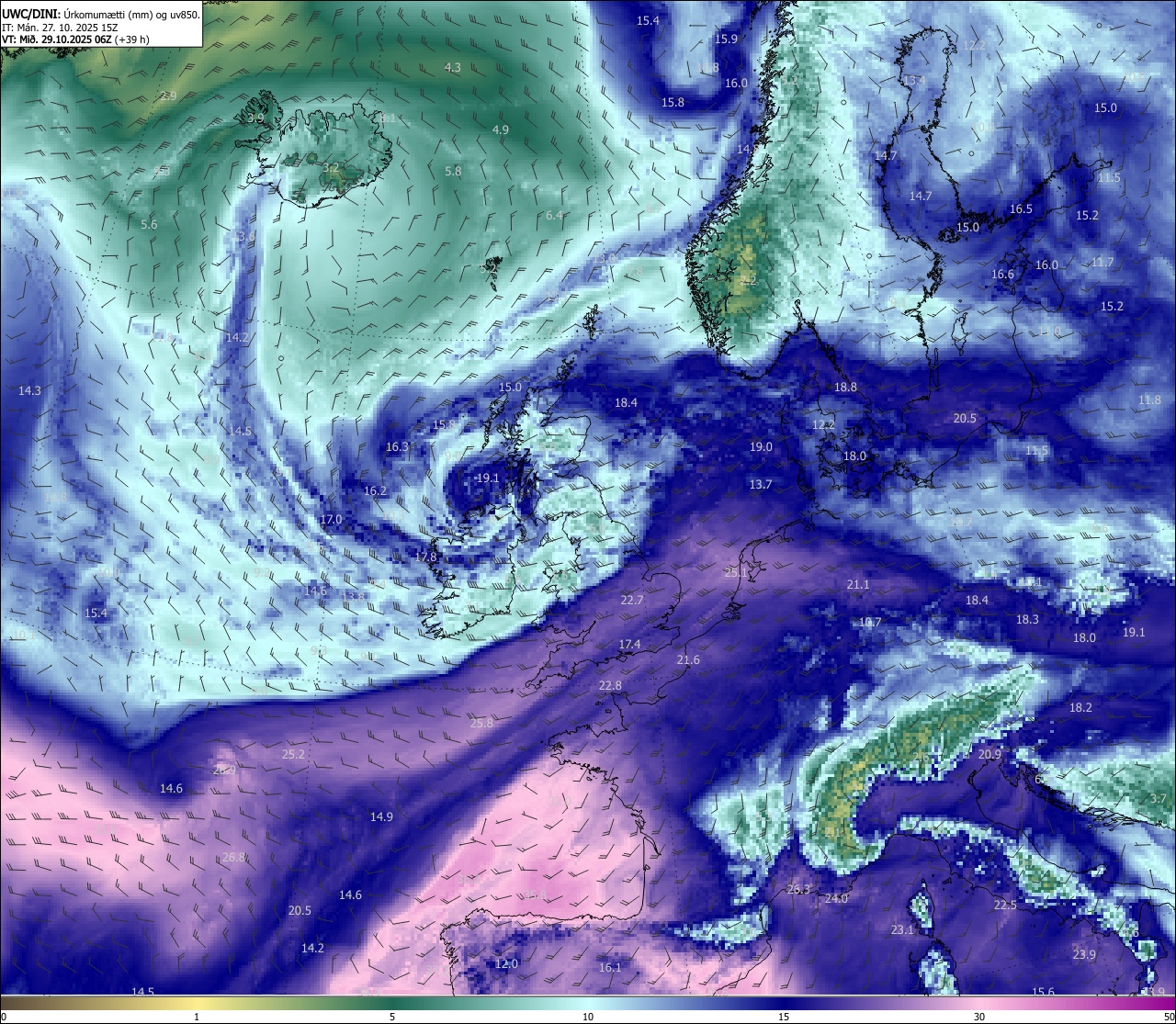Viewport: 1176px width, 1024px height.
Task: Select the 'IT: Mán. 27. 10. 2025 15Z' line
Action: 60,28
